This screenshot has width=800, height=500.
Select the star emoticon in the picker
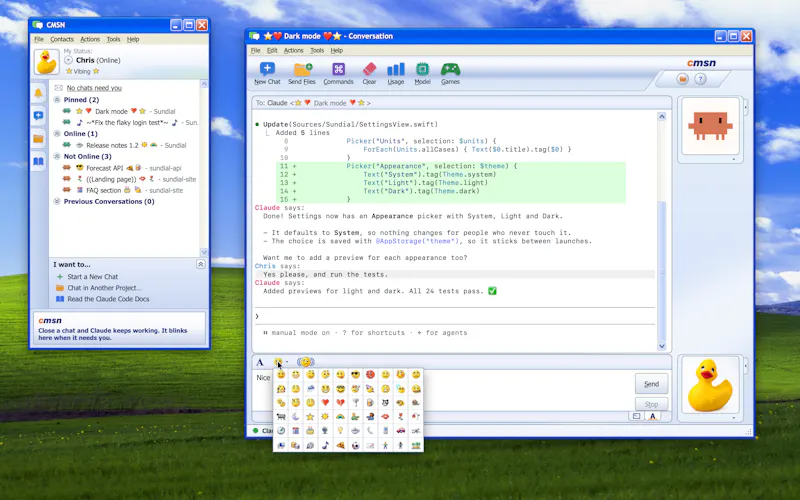tap(310, 416)
